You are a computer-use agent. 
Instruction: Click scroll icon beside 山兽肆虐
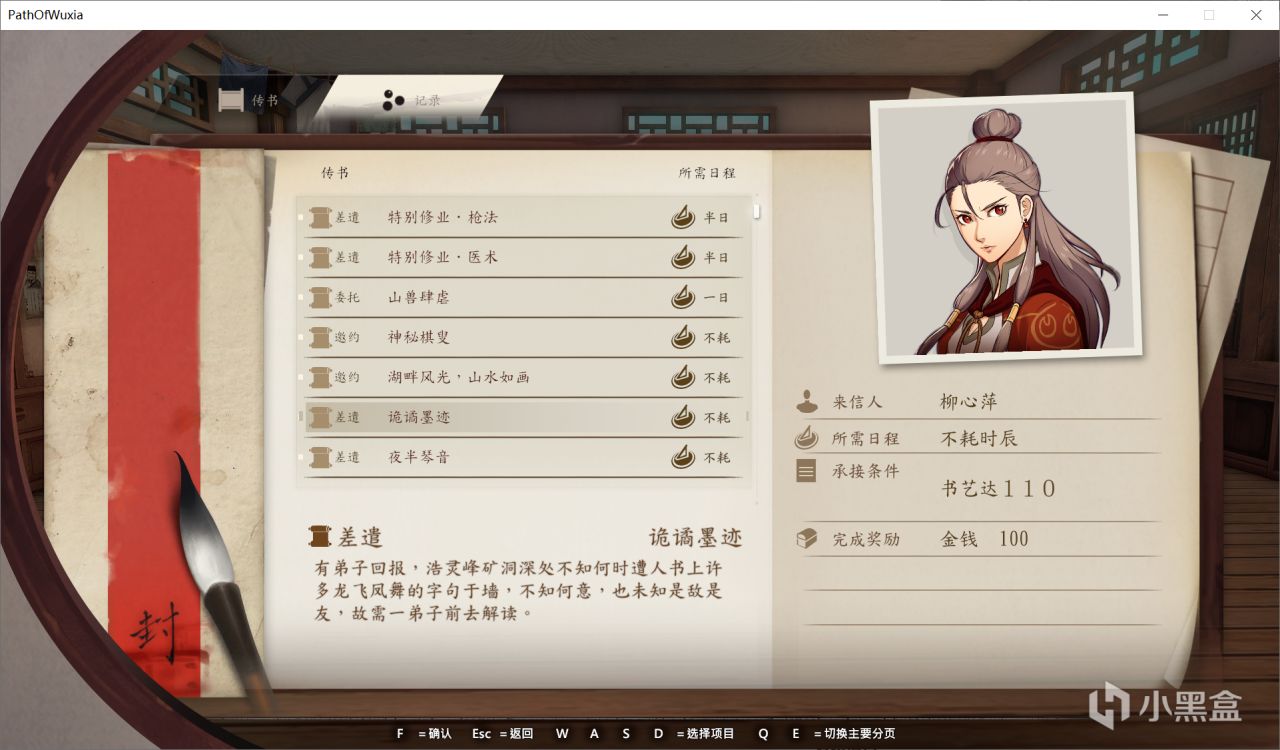click(320, 297)
